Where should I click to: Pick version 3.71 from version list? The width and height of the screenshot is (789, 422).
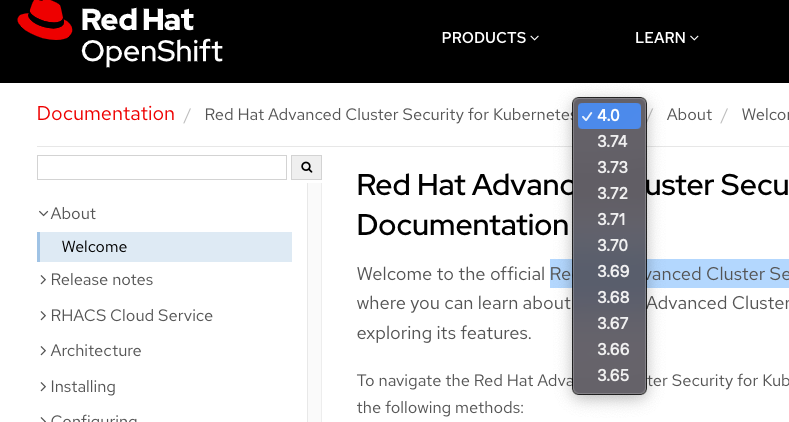point(612,219)
